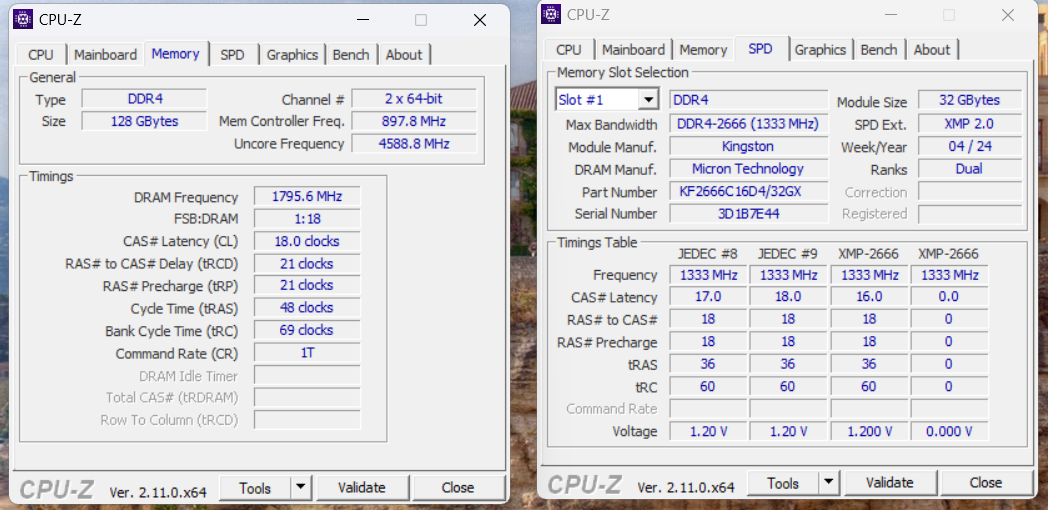Image resolution: width=1048 pixels, height=510 pixels.
Task: Select the SPD tab in the left Memory window
Action: click(x=233, y=55)
